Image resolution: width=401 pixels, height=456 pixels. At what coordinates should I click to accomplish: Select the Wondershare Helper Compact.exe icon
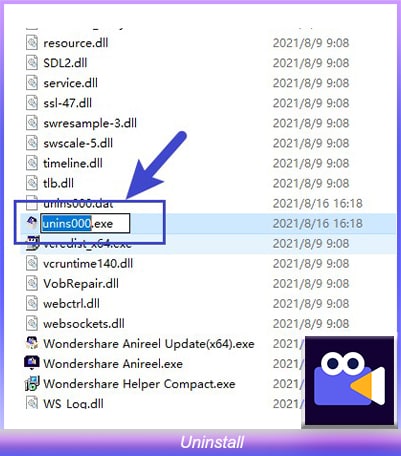(x=32, y=384)
